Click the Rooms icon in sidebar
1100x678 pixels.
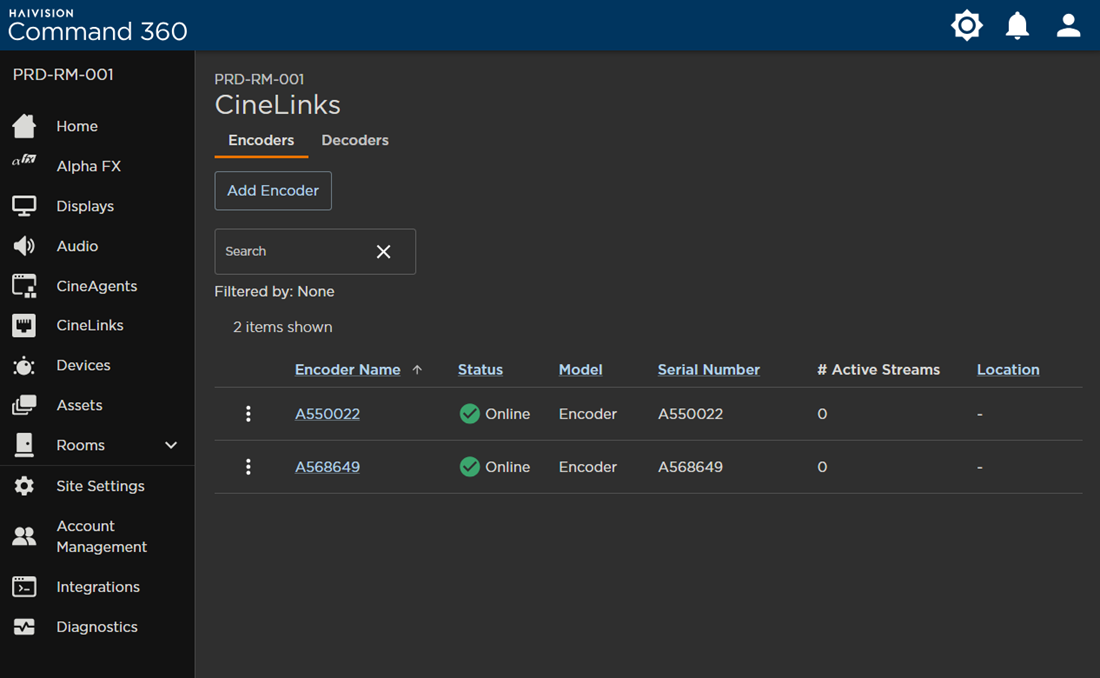tap(24, 445)
